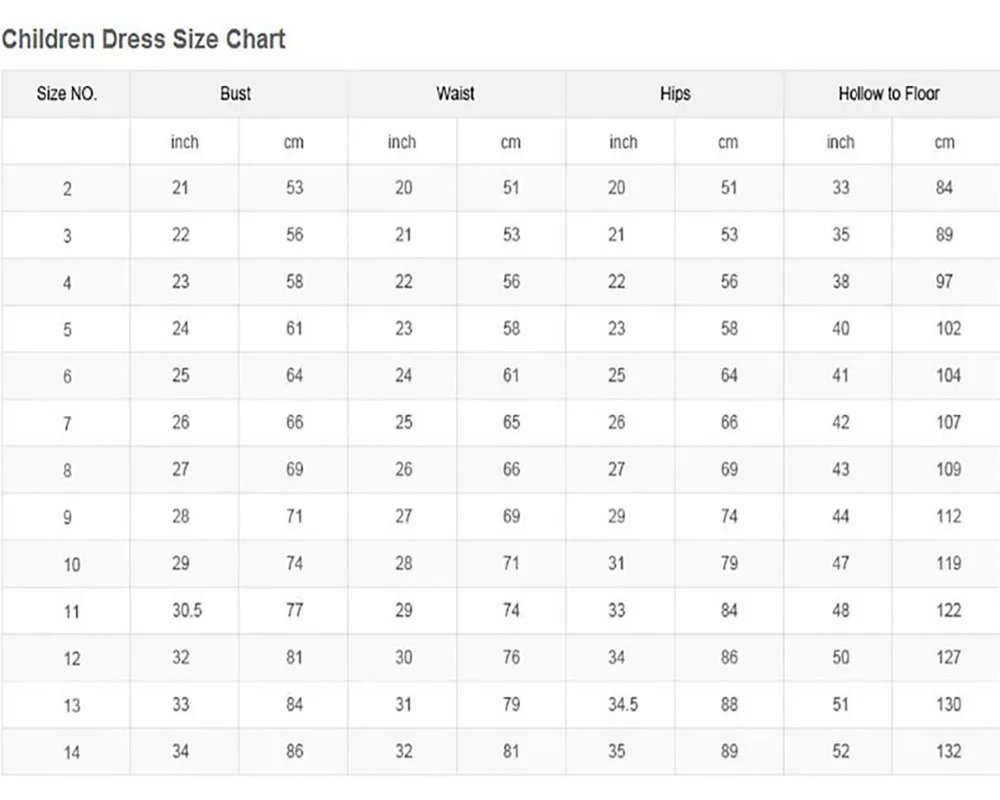The width and height of the screenshot is (1000, 800).
Task: Select the Size NO. column header
Action: 66,94
